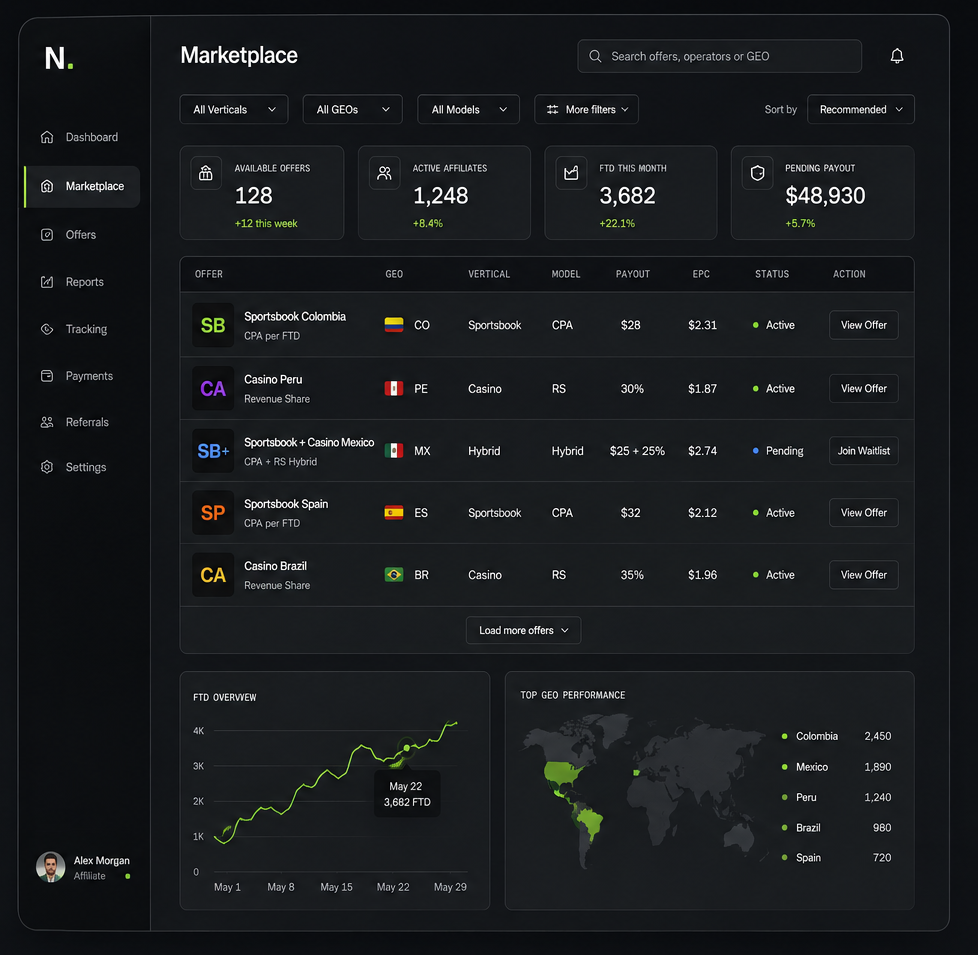Viewport: 978px width, 955px height.
Task: Click the Dashboard home icon
Action: coord(47,137)
